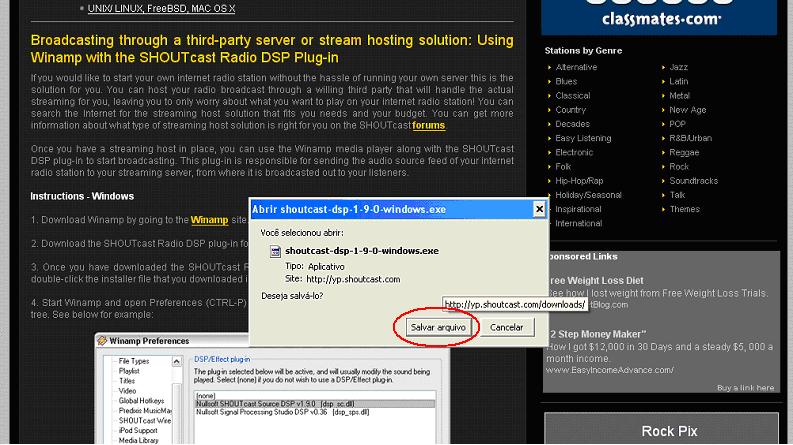Image resolution: width=793 pixels, height=445 pixels.
Task: Click the classmates.com banner
Action: (659, 17)
